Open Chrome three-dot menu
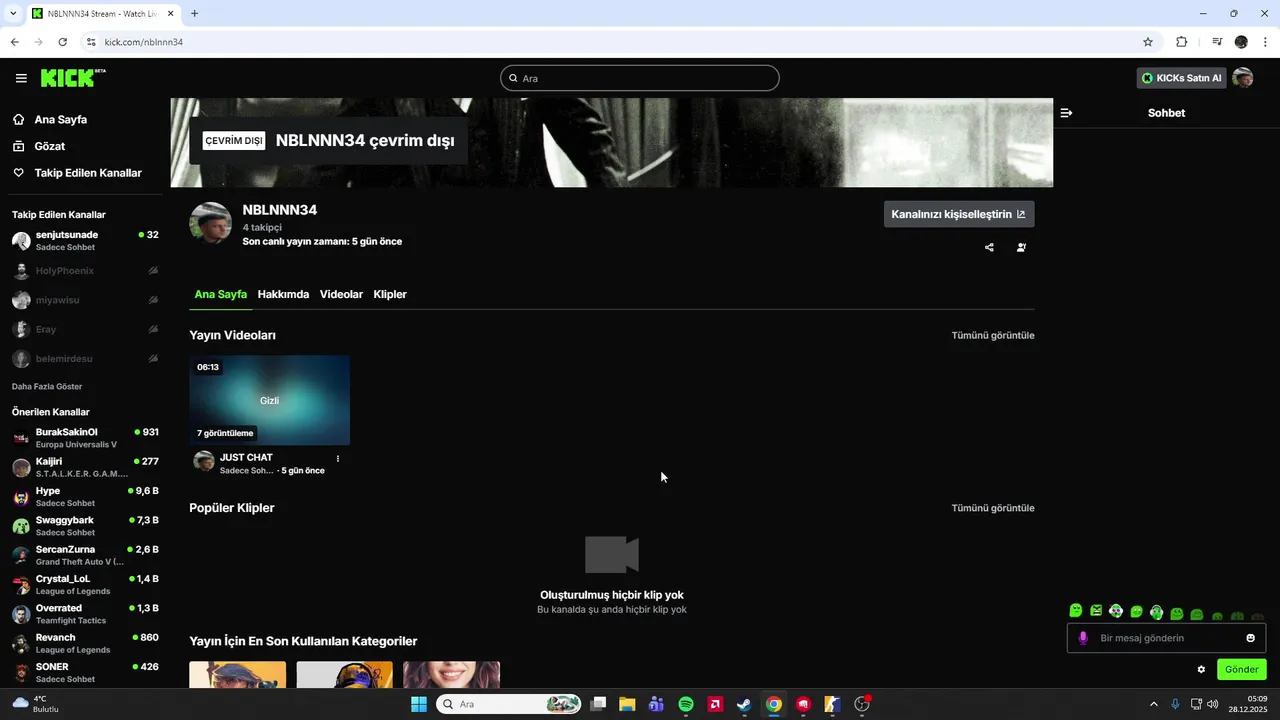 1266,42
